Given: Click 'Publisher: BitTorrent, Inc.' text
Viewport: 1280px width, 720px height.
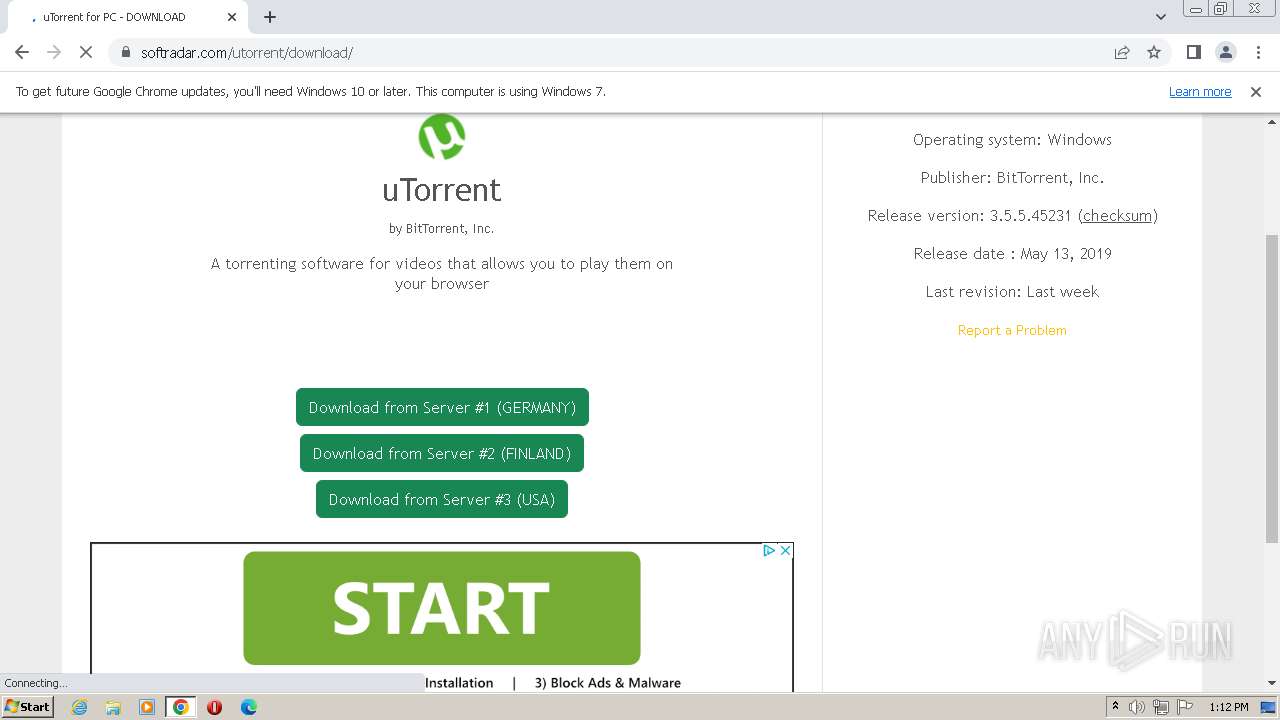Looking at the screenshot, I should pyautogui.click(x=1012, y=177).
